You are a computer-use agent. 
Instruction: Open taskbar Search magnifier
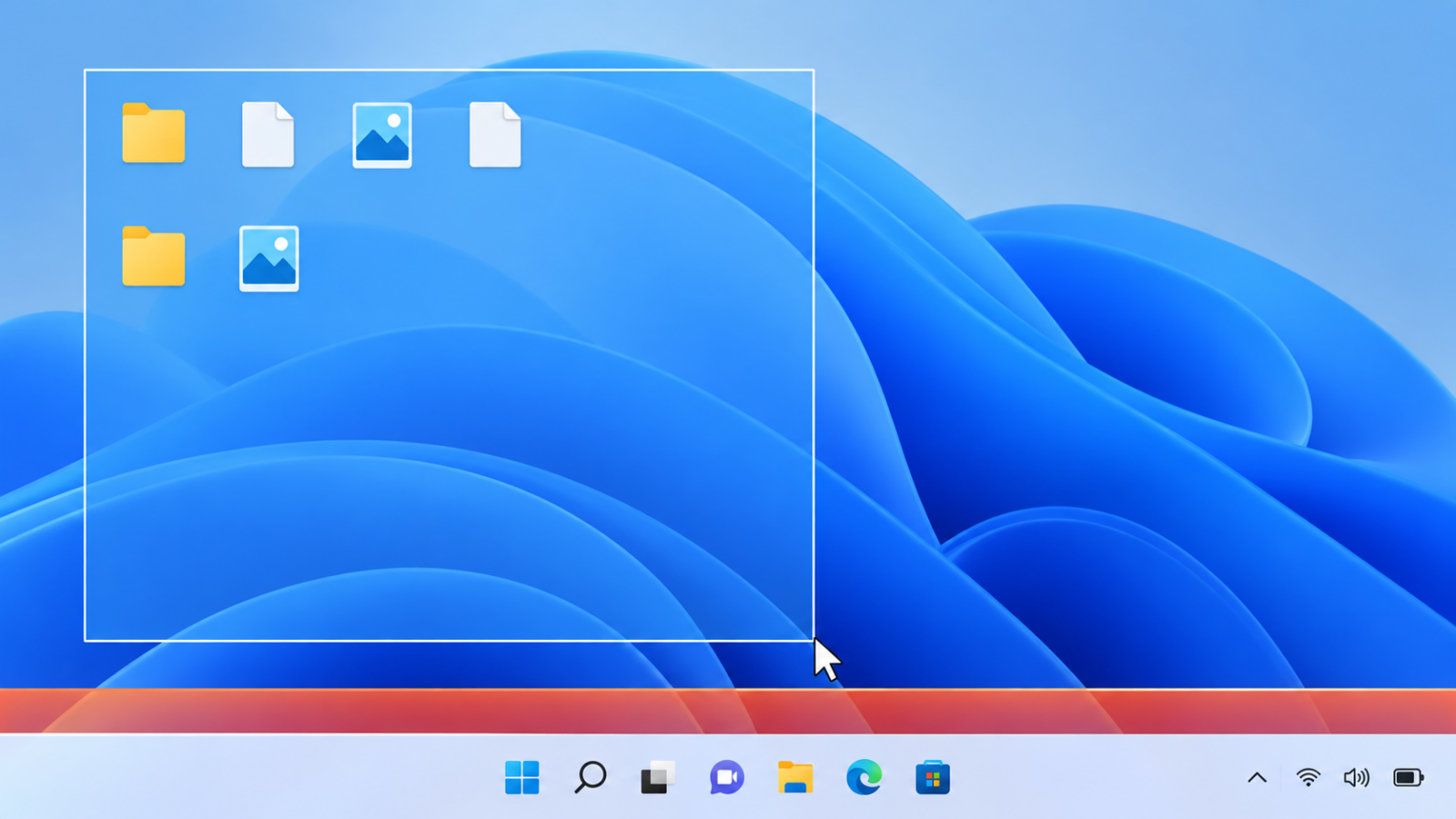click(590, 777)
